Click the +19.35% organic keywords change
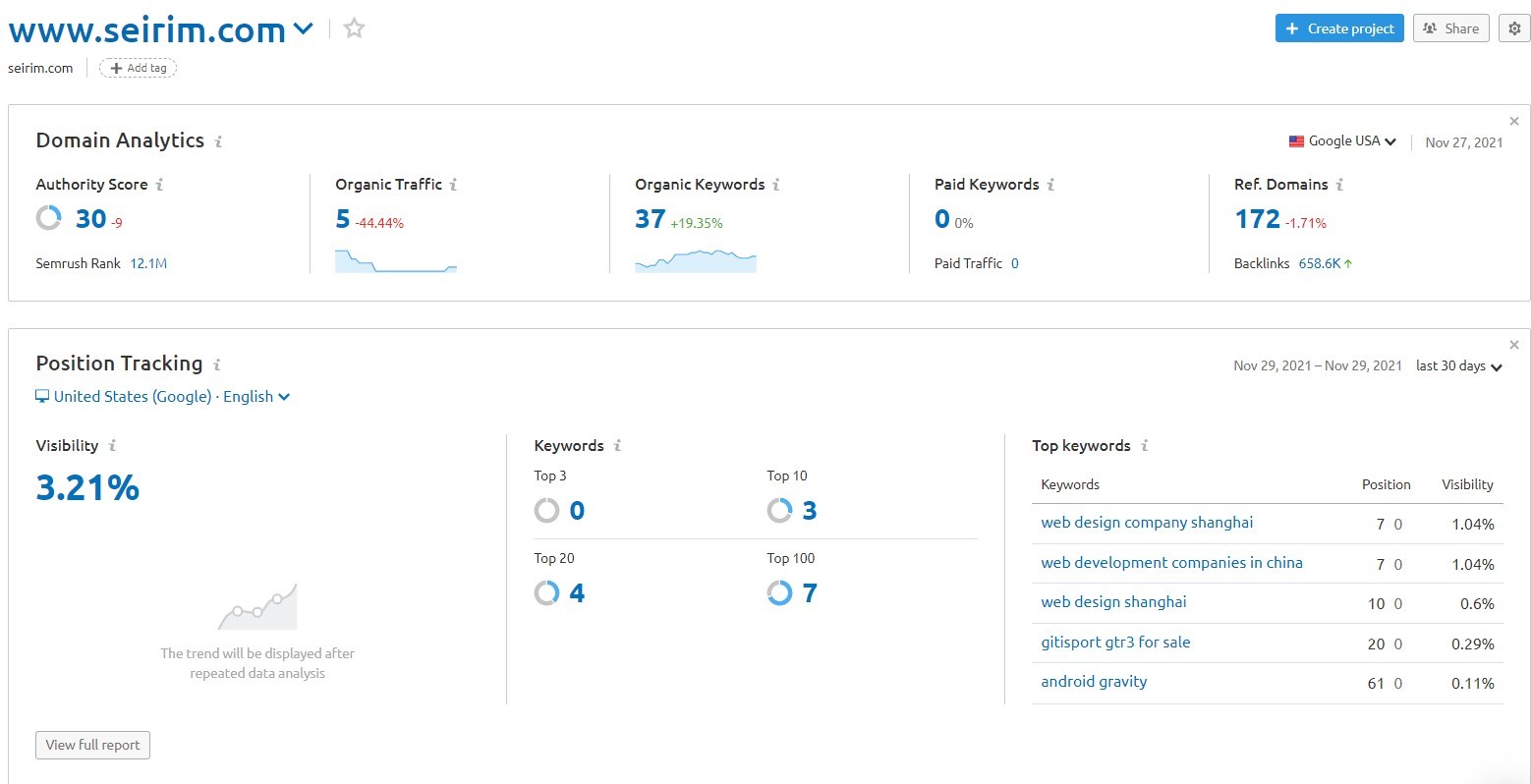This screenshot has height=784, width=1531. (x=697, y=223)
